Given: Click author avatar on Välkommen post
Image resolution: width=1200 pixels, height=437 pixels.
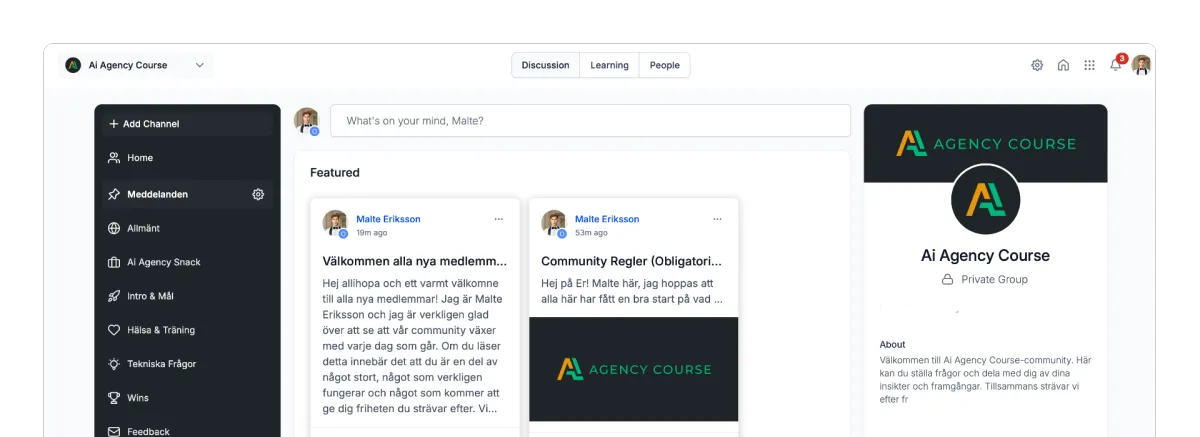Looking at the screenshot, I should tap(335, 224).
